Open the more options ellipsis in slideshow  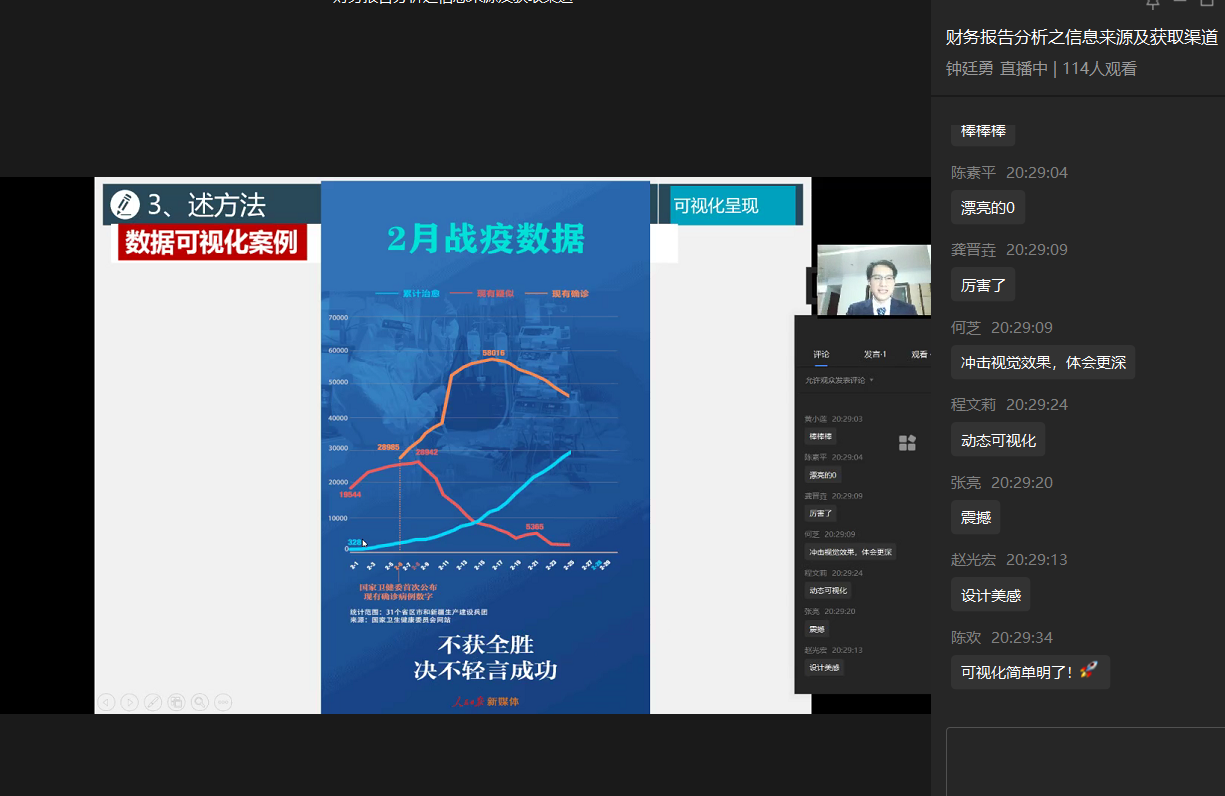pyautogui.click(x=224, y=702)
